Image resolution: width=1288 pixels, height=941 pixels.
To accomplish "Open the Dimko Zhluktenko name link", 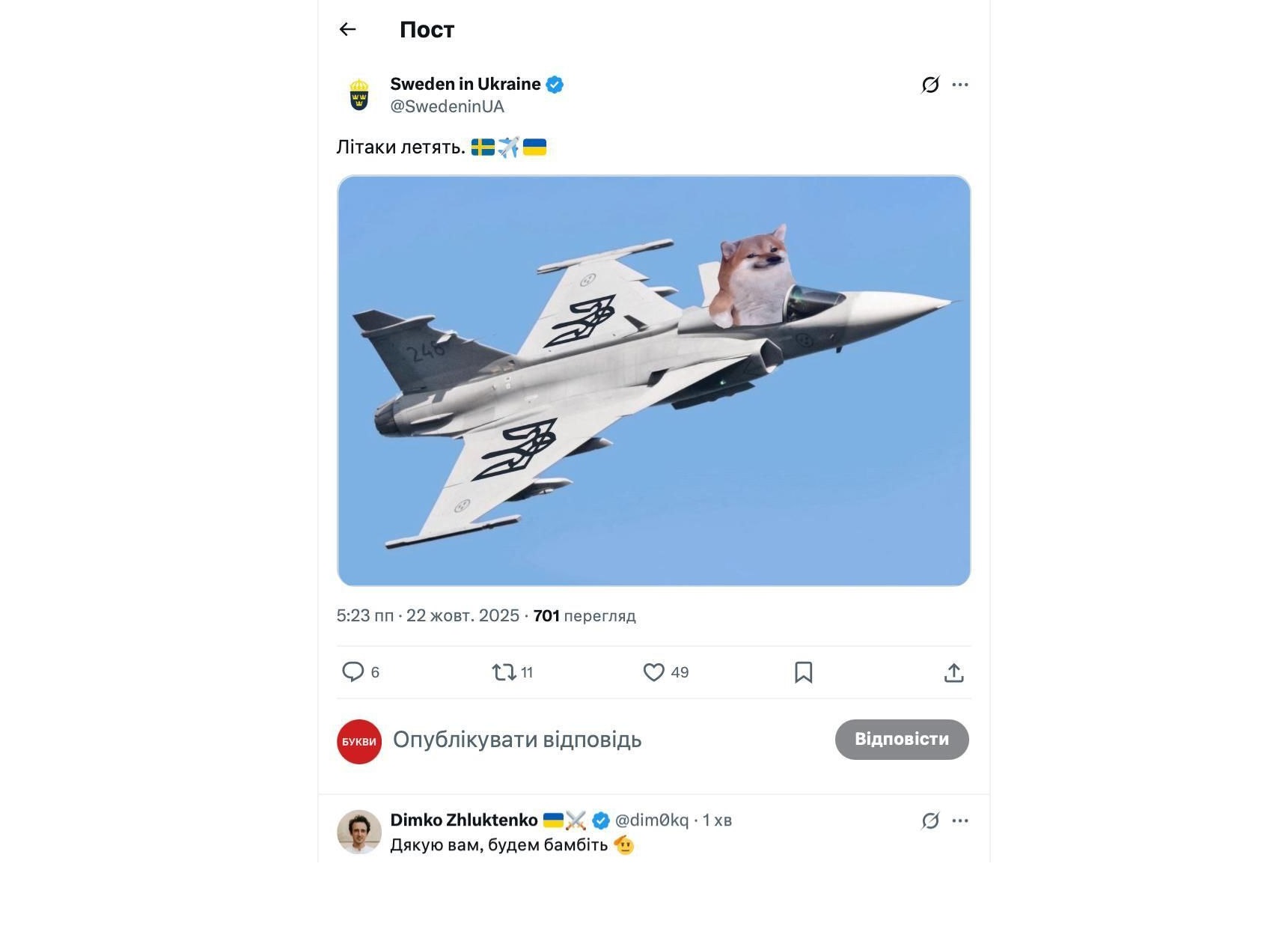I will (463, 820).
